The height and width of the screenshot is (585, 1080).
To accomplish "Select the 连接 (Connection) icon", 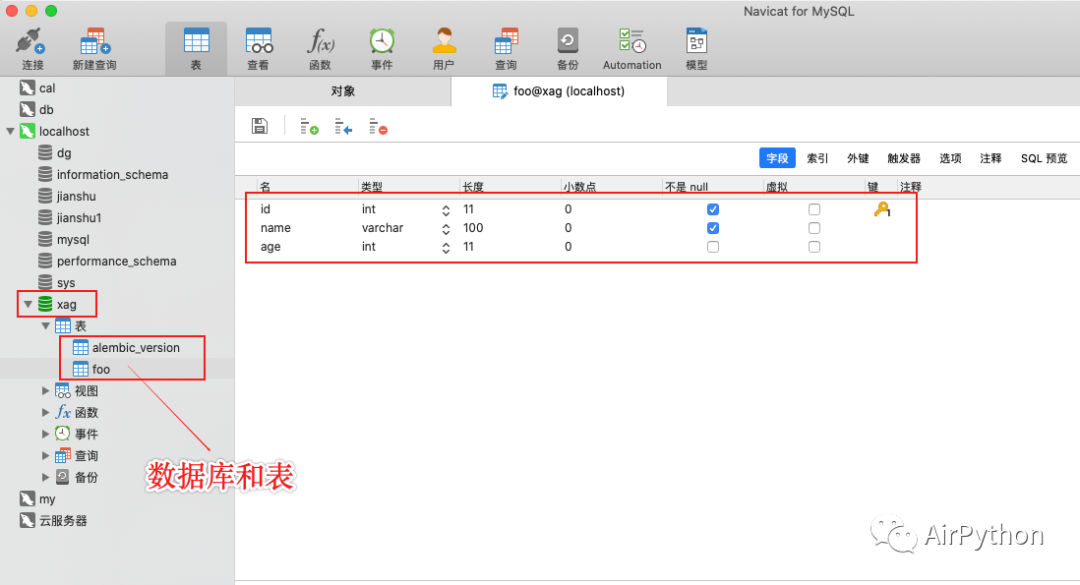I will pyautogui.click(x=29, y=44).
